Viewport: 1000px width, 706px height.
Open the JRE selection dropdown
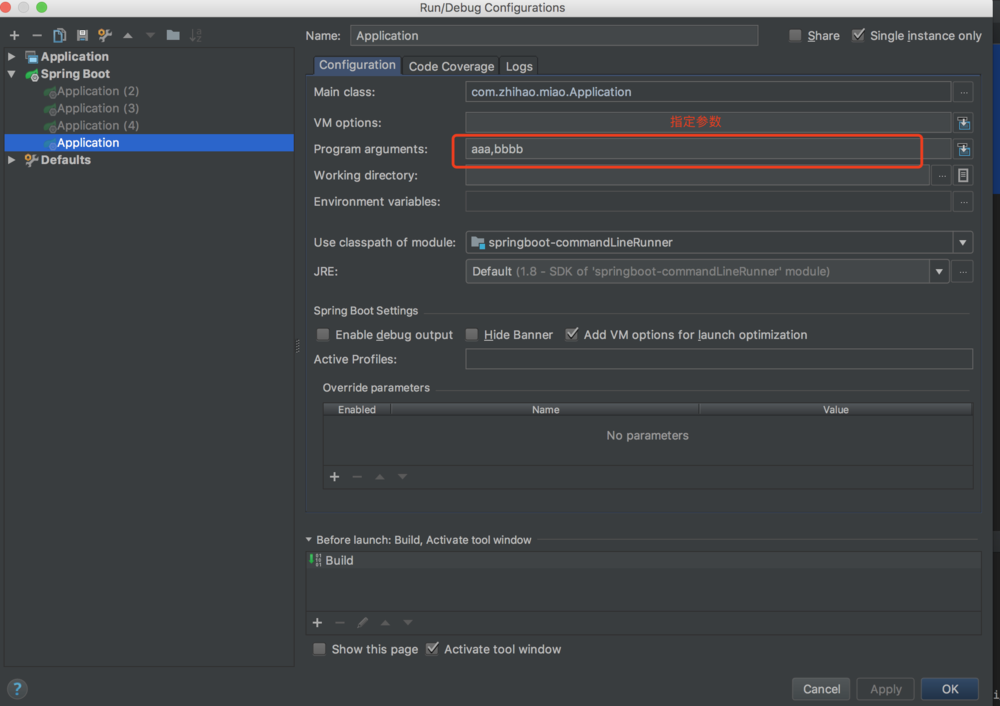coord(938,271)
